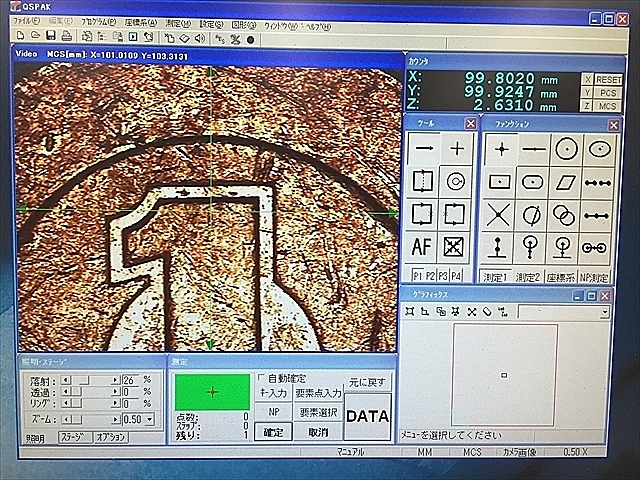The image size is (640, 480).
Task: Open the graphics panel dropdown list
Action: 604,313
